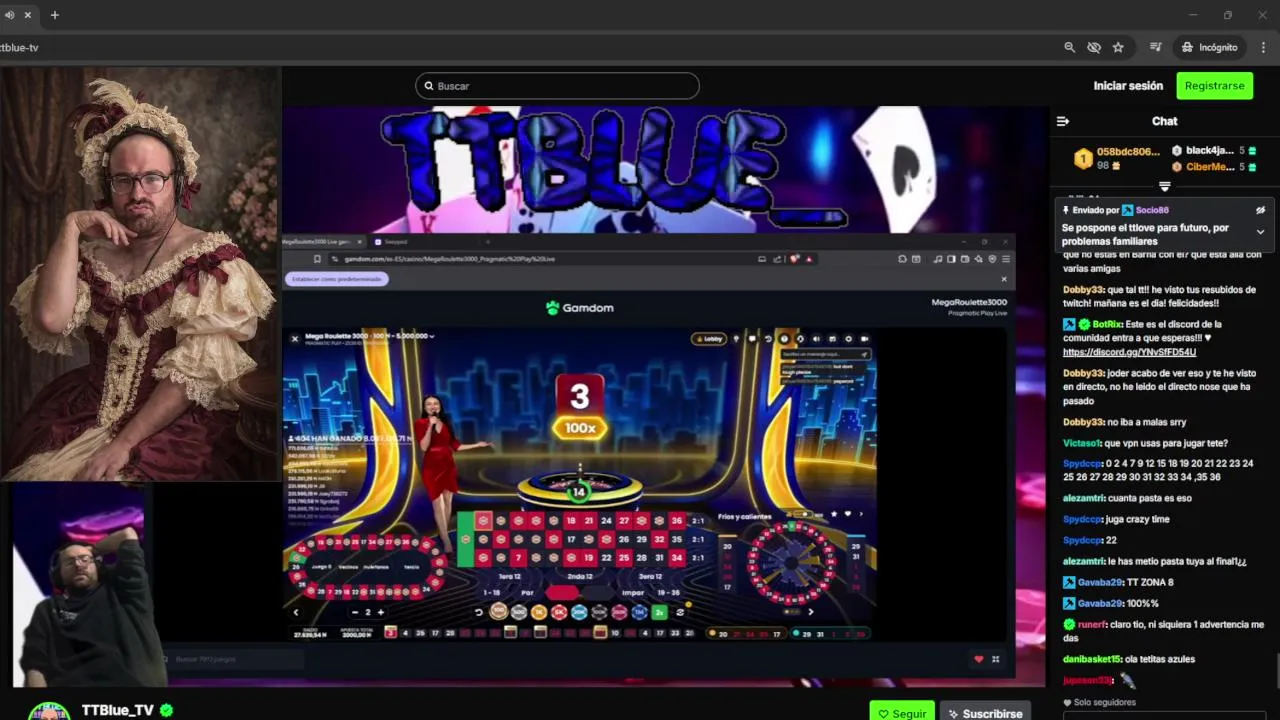Screen dimensions: 1280x720
Task: Click the crossed-eye icon in Chrome address bar
Action: (x=1094, y=47)
